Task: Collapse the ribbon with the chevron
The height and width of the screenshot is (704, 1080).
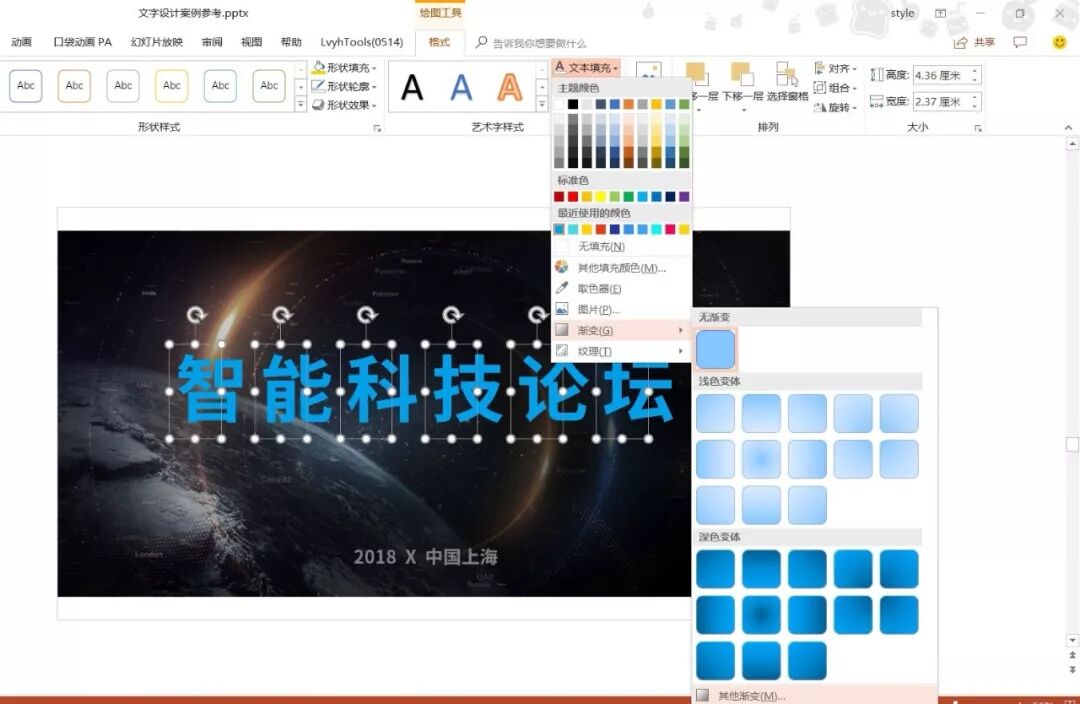Action: pos(1068,127)
